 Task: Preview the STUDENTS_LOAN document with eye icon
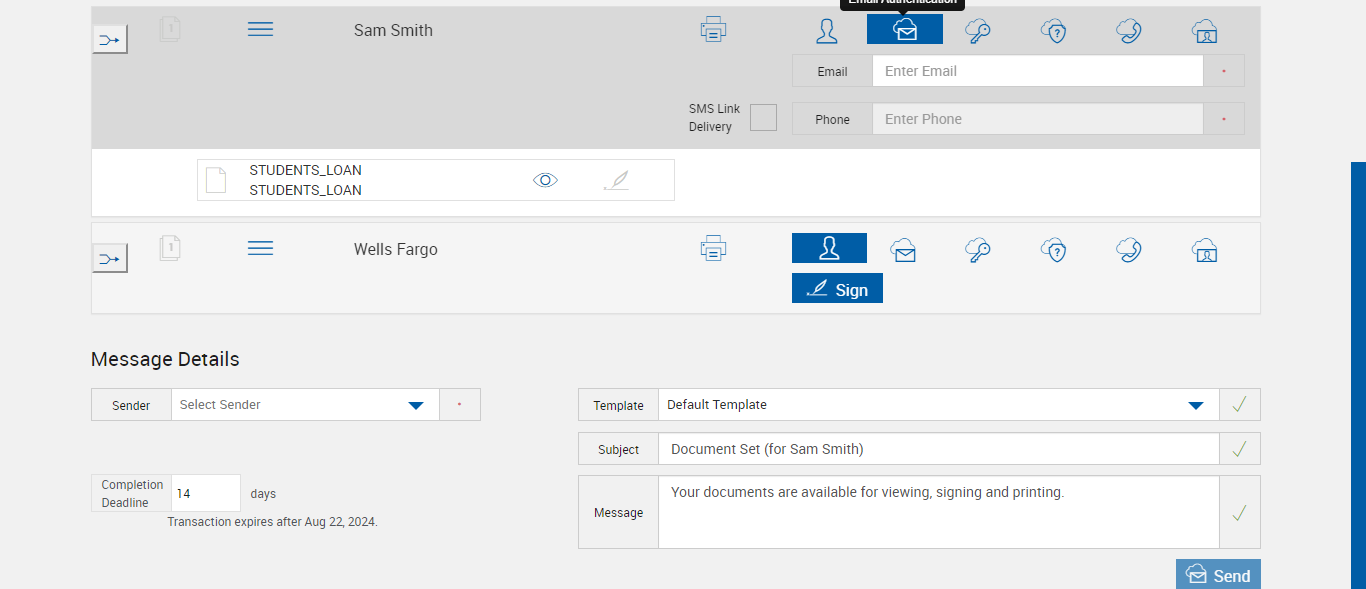545,180
